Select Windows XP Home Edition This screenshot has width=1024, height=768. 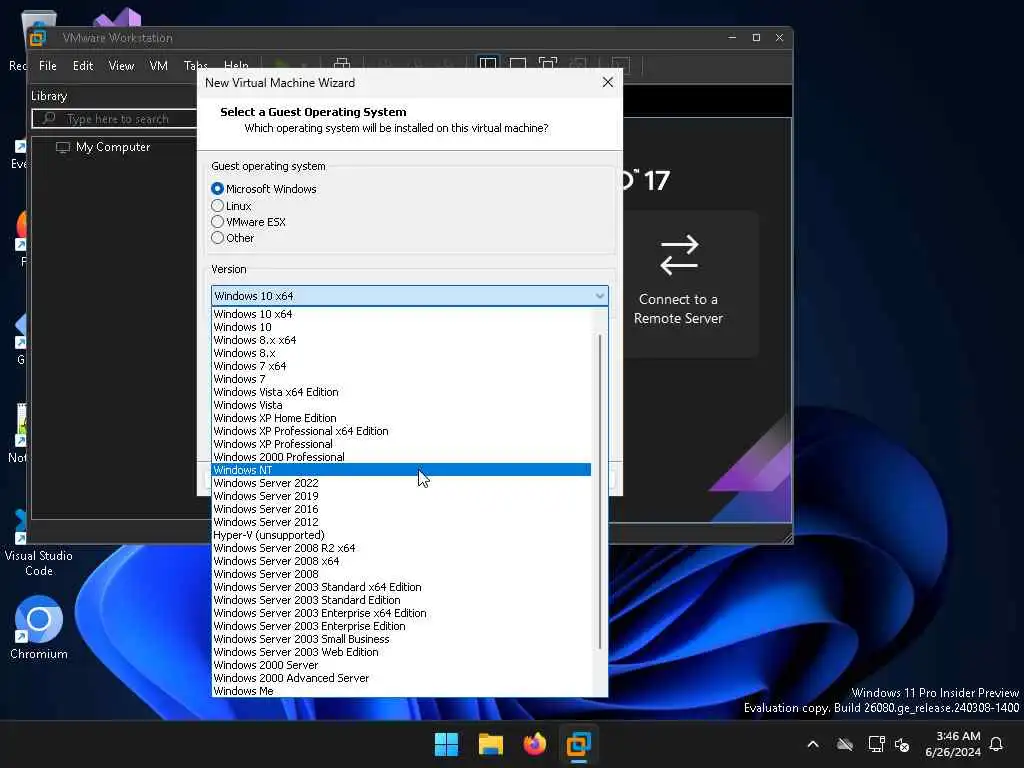pyautogui.click(x=402, y=418)
